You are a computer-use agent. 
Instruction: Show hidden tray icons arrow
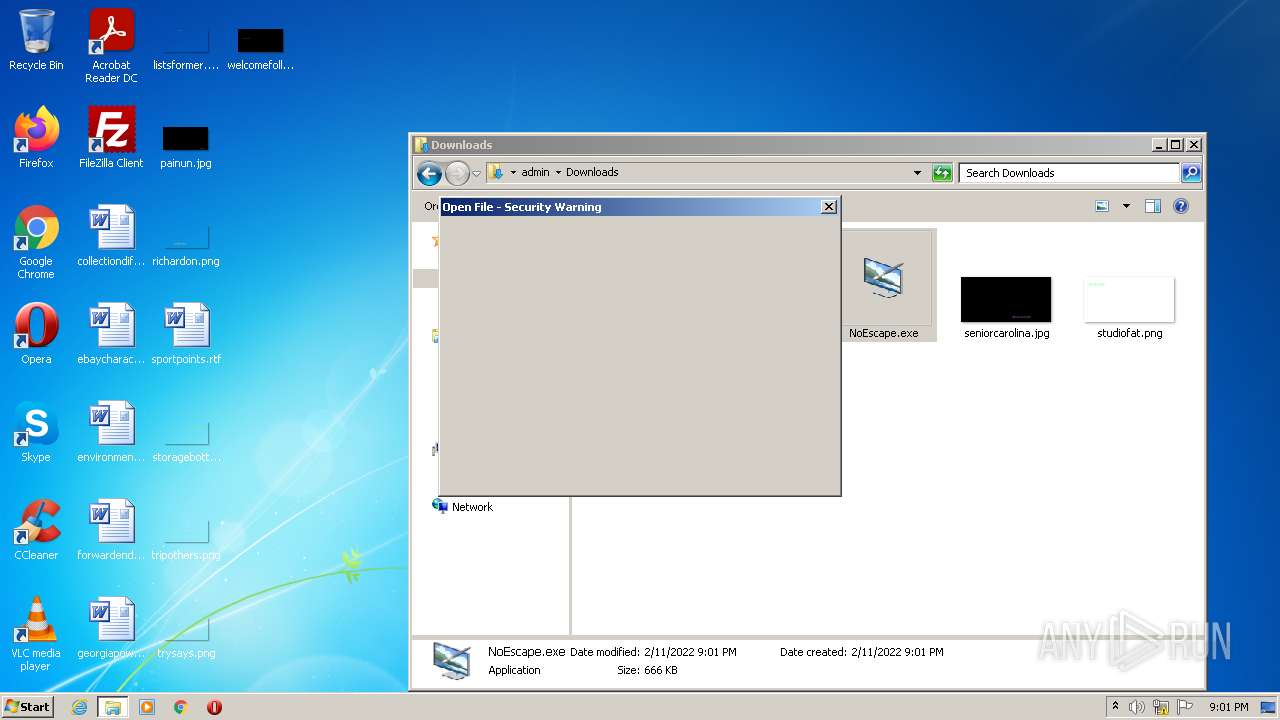[x=1115, y=707]
